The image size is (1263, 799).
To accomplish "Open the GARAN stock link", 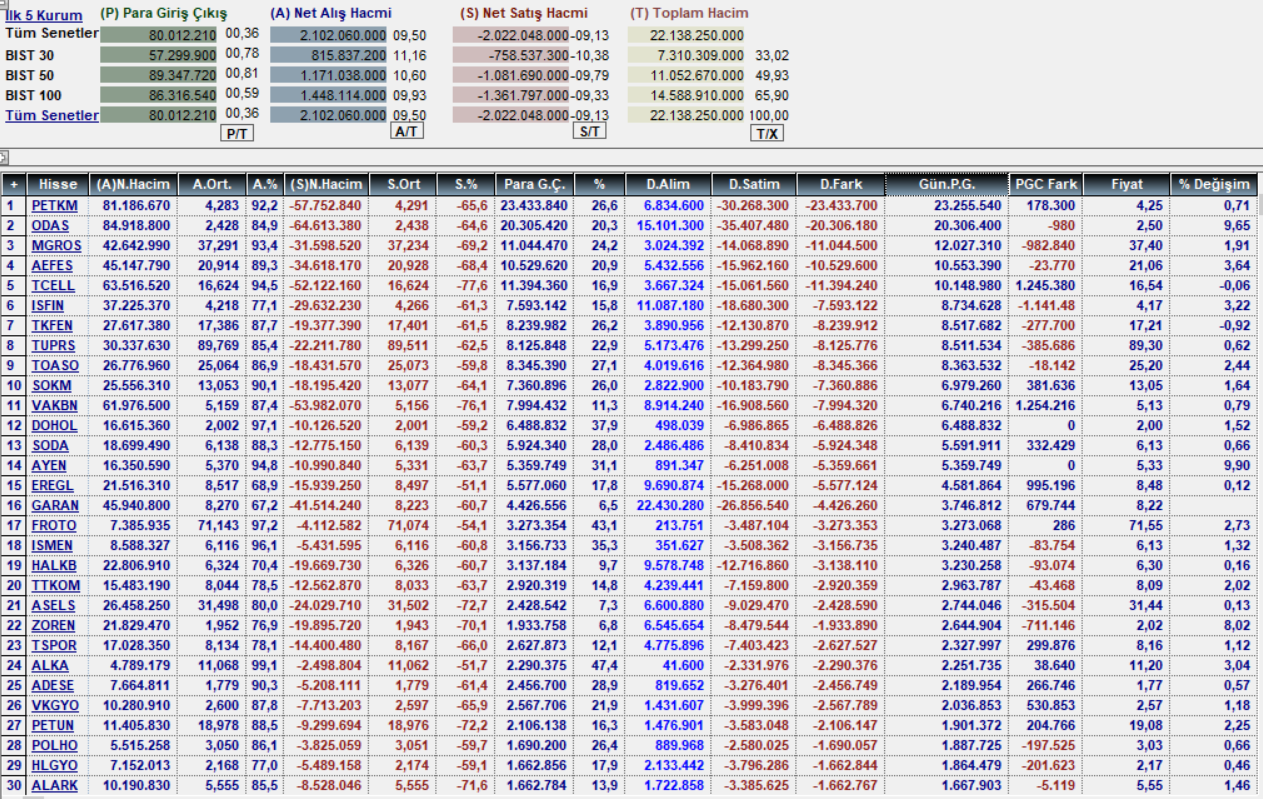I will point(54,505).
